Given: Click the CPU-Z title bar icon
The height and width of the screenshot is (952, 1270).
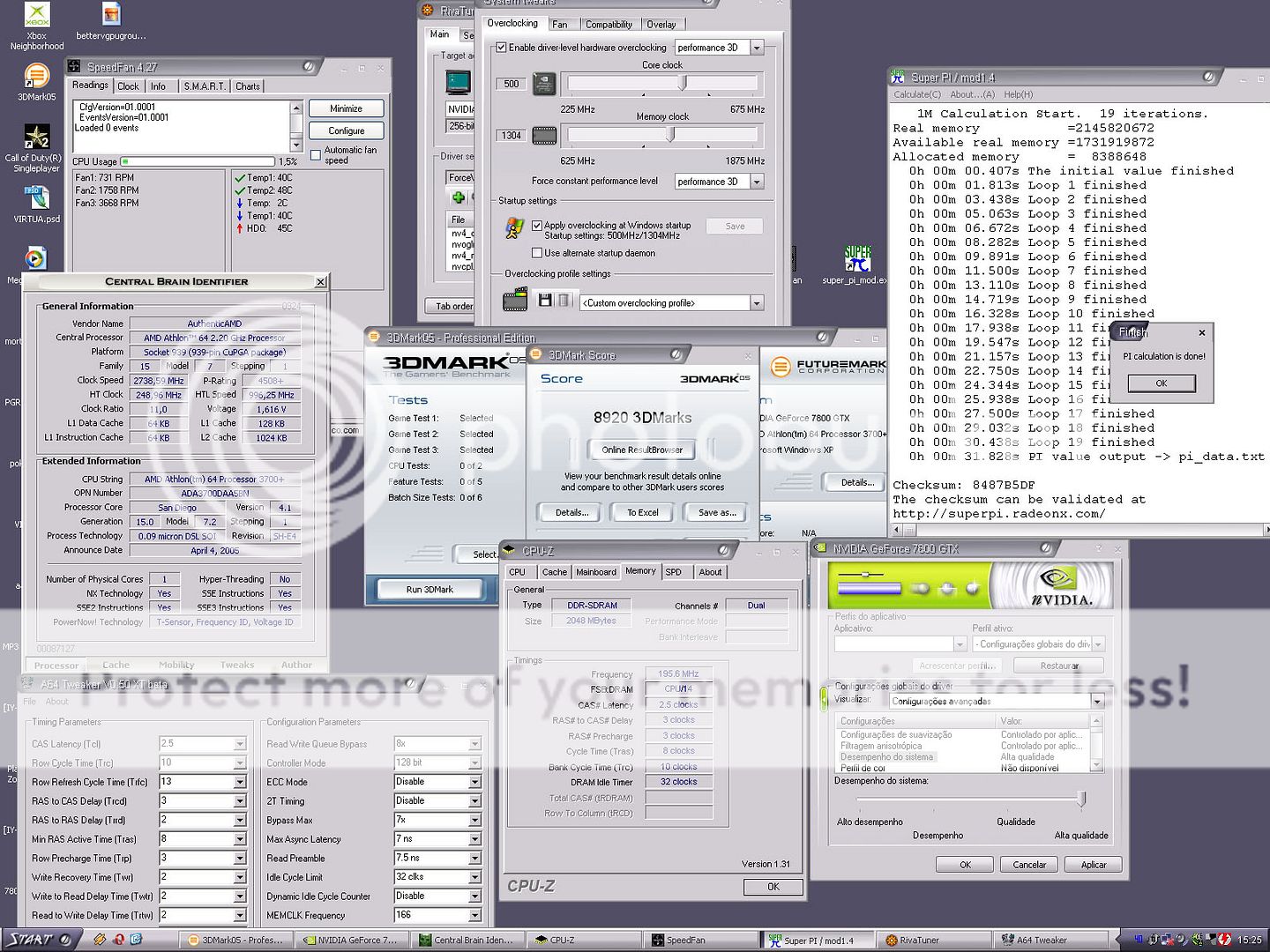Looking at the screenshot, I should [509, 551].
